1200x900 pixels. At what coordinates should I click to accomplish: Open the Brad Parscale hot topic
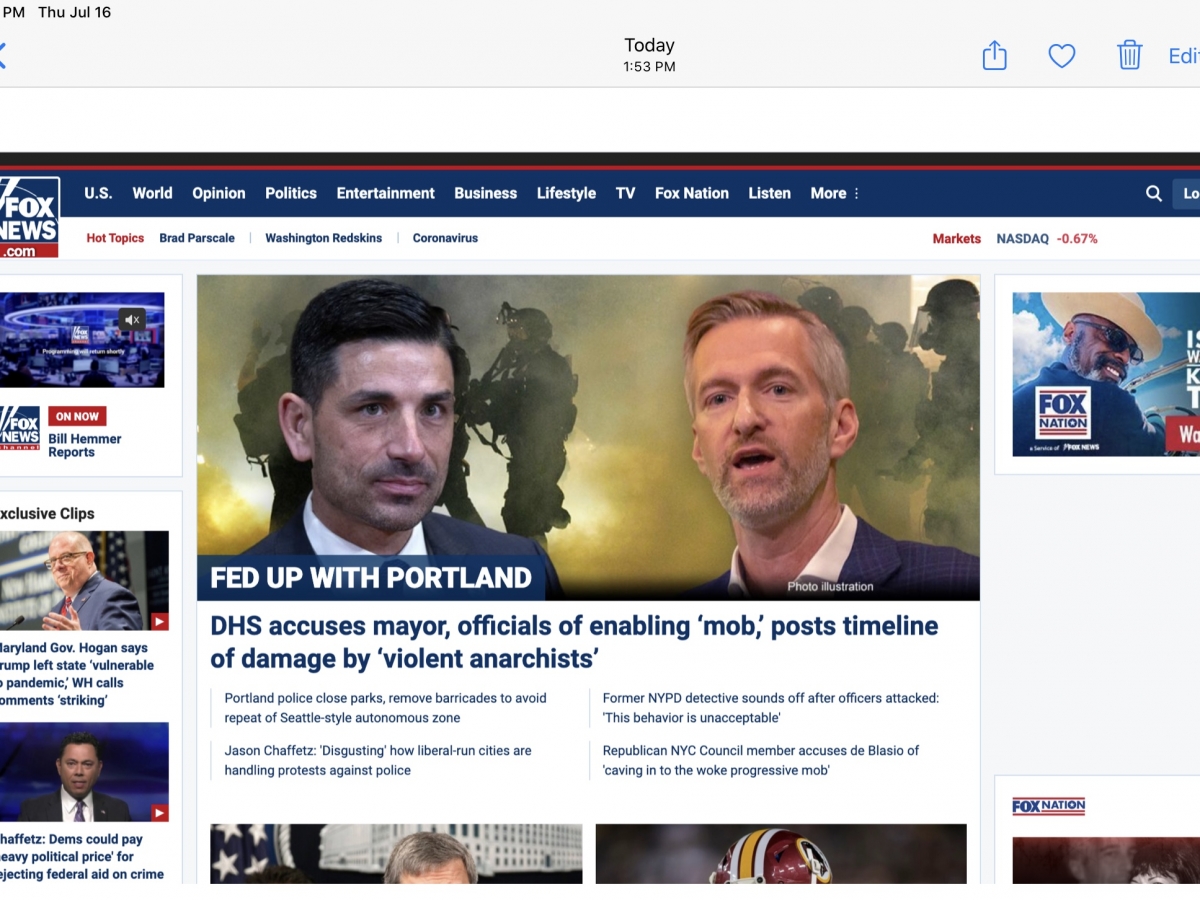(197, 238)
